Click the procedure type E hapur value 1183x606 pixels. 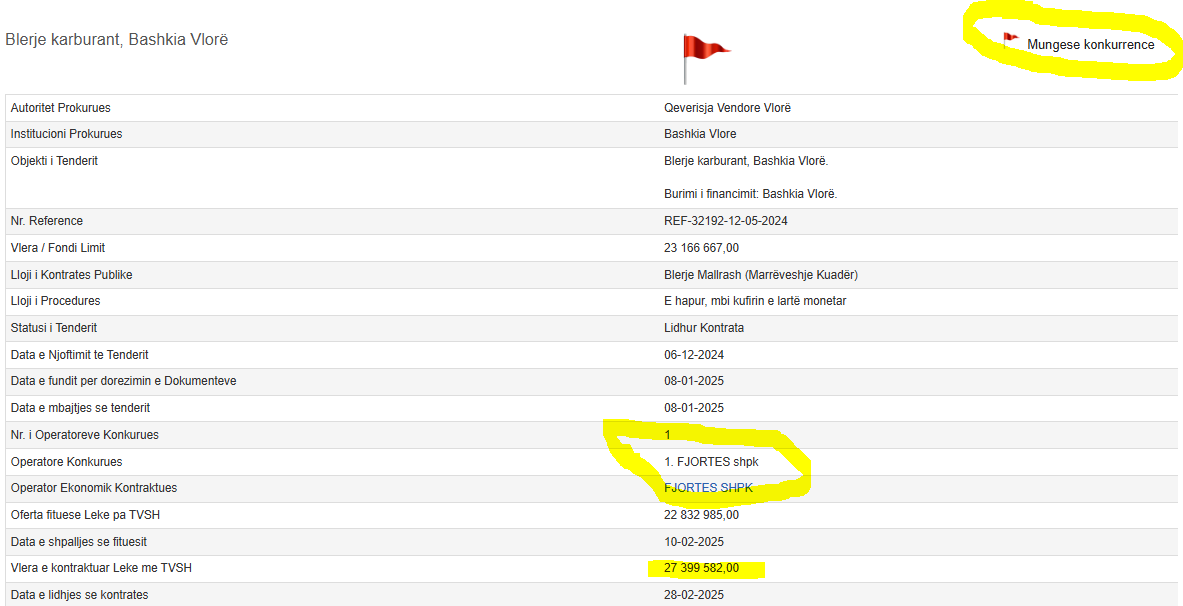tap(755, 301)
